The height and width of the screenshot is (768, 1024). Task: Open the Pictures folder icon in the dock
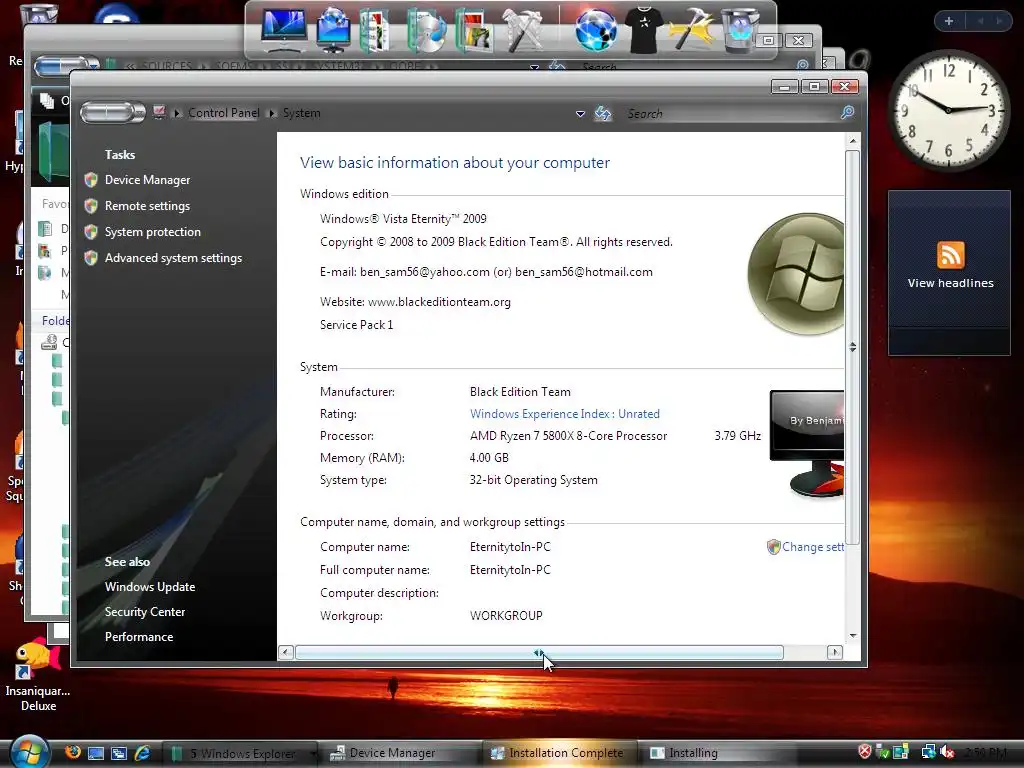473,29
